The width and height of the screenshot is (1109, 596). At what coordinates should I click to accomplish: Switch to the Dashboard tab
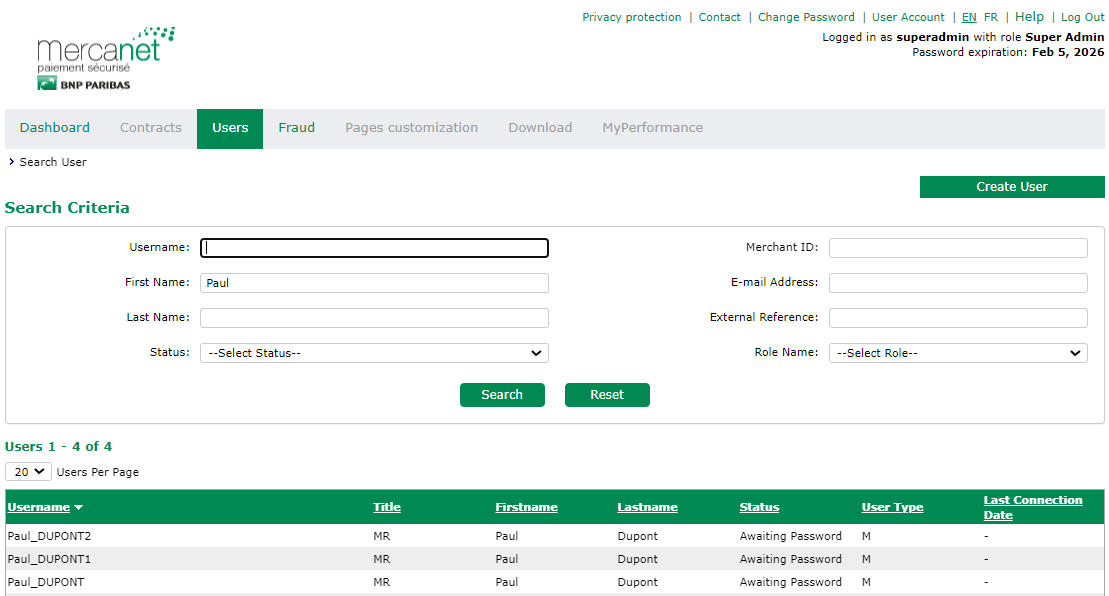tap(55, 128)
